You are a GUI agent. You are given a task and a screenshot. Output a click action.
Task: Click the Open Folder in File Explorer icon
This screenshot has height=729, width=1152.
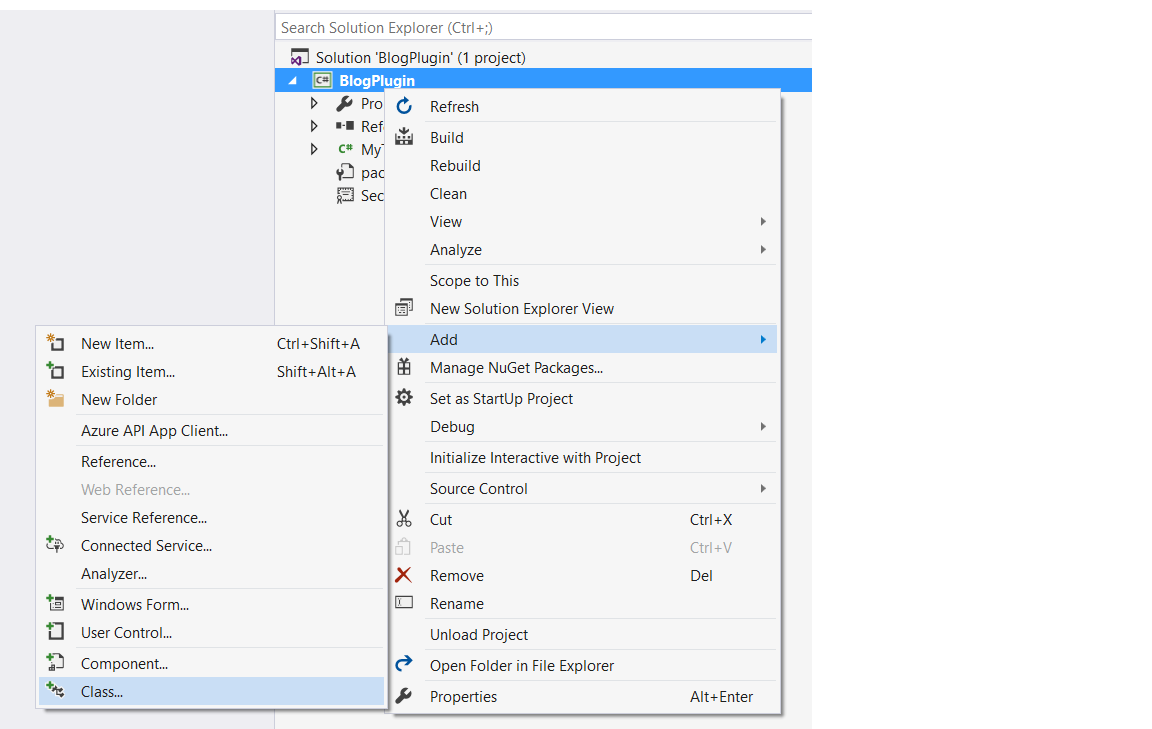(404, 665)
